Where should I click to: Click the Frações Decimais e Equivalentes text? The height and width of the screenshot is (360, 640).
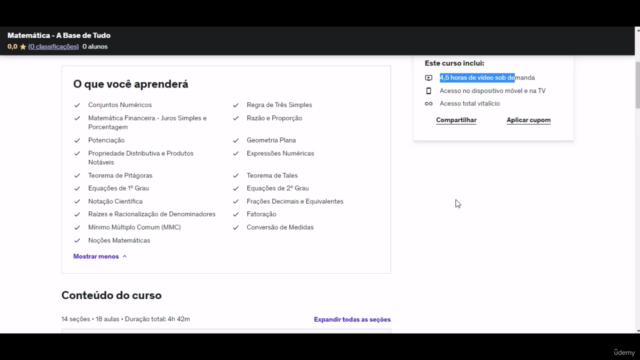click(x=295, y=201)
